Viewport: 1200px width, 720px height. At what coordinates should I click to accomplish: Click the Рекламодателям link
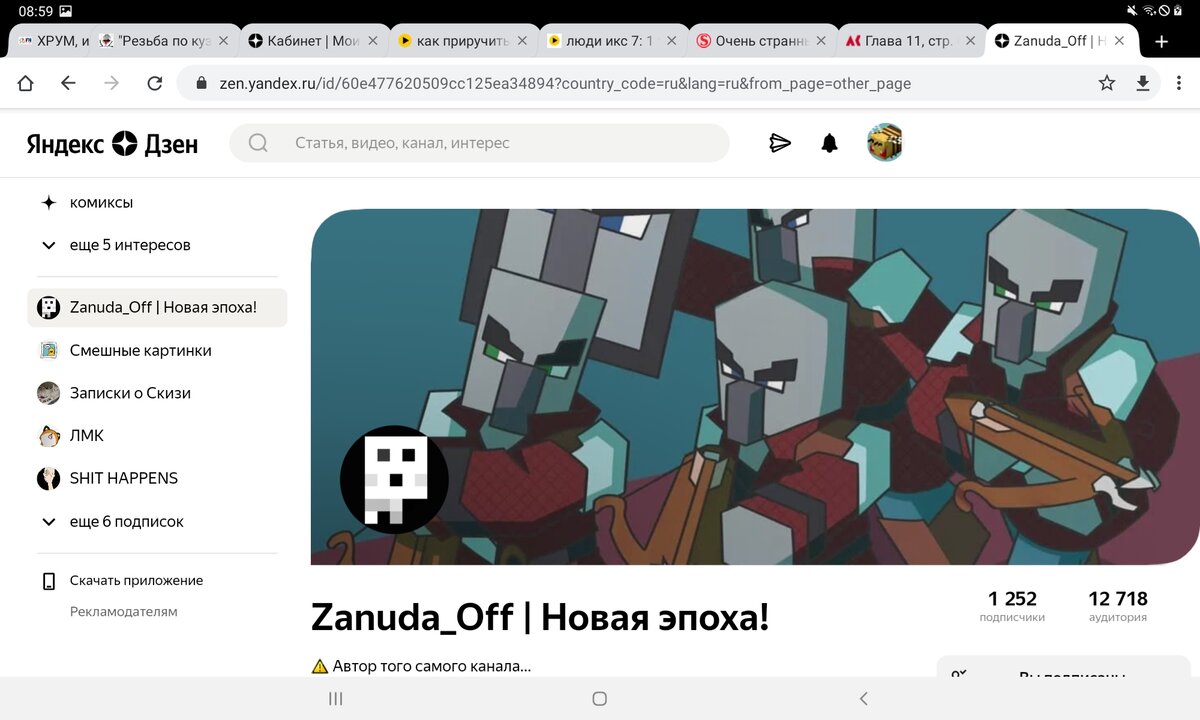click(124, 612)
